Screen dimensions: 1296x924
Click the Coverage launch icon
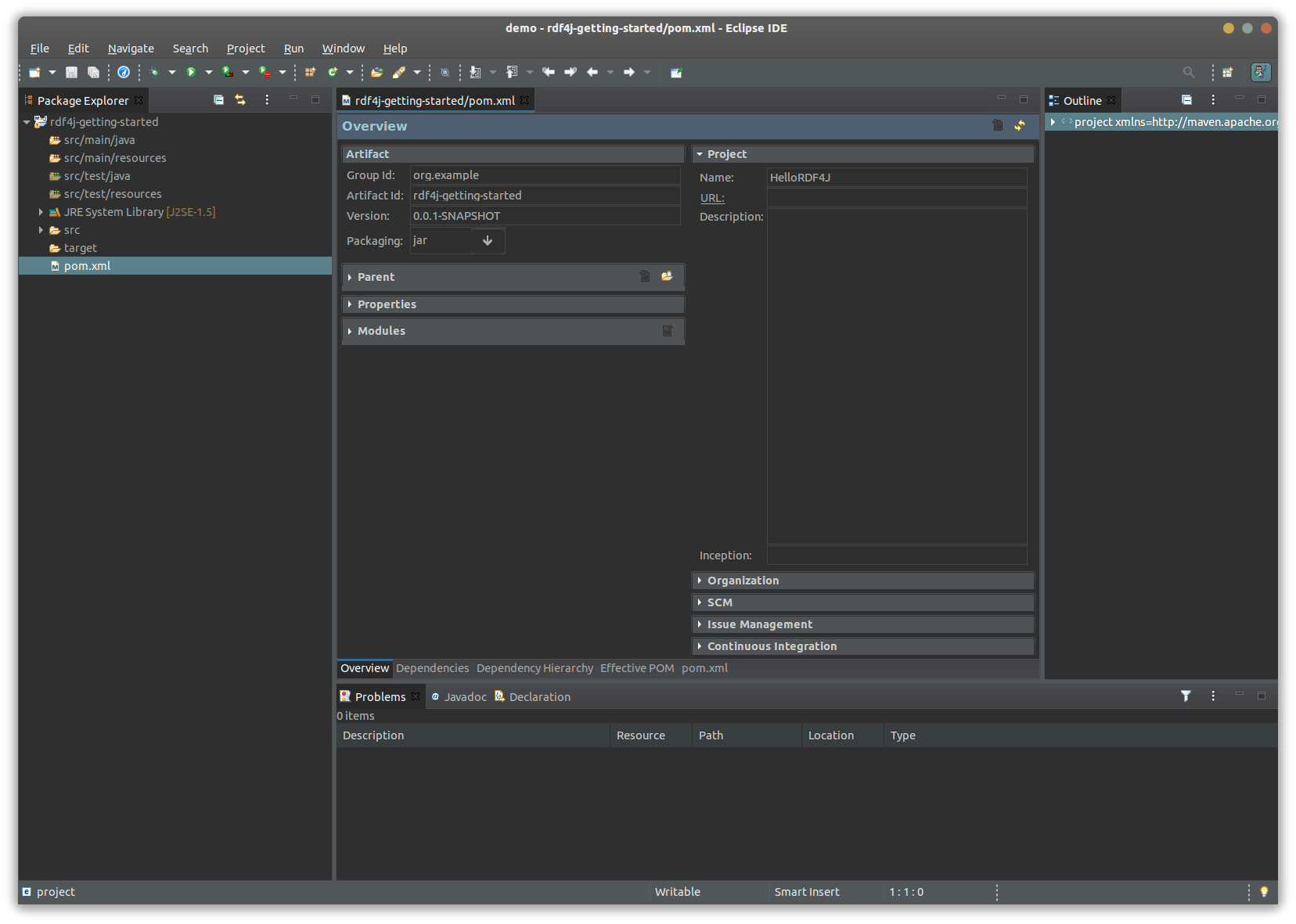pyautogui.click(x=228, y=73)
